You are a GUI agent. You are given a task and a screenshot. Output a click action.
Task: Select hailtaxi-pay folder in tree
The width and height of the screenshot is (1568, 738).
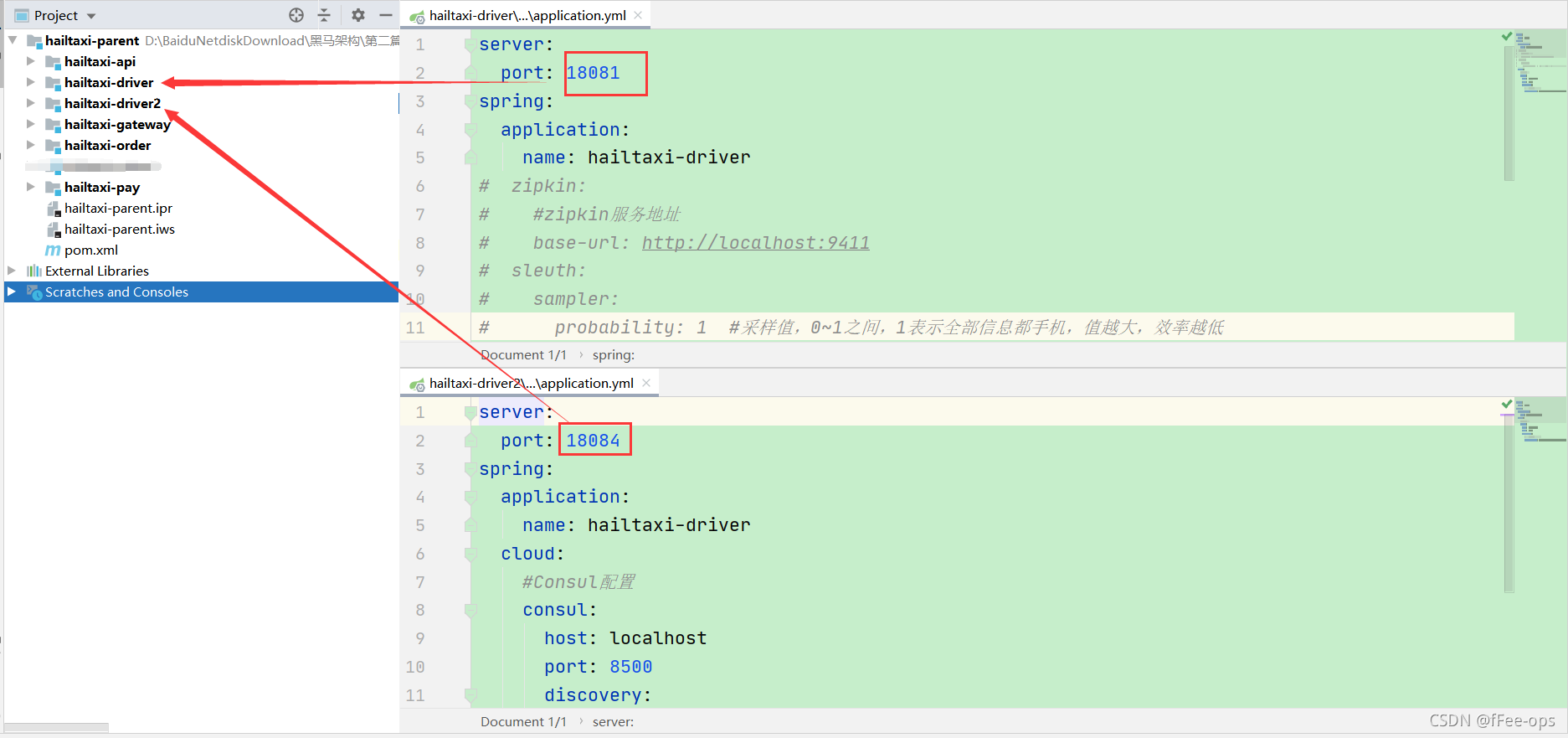click(x=102, y=187)
